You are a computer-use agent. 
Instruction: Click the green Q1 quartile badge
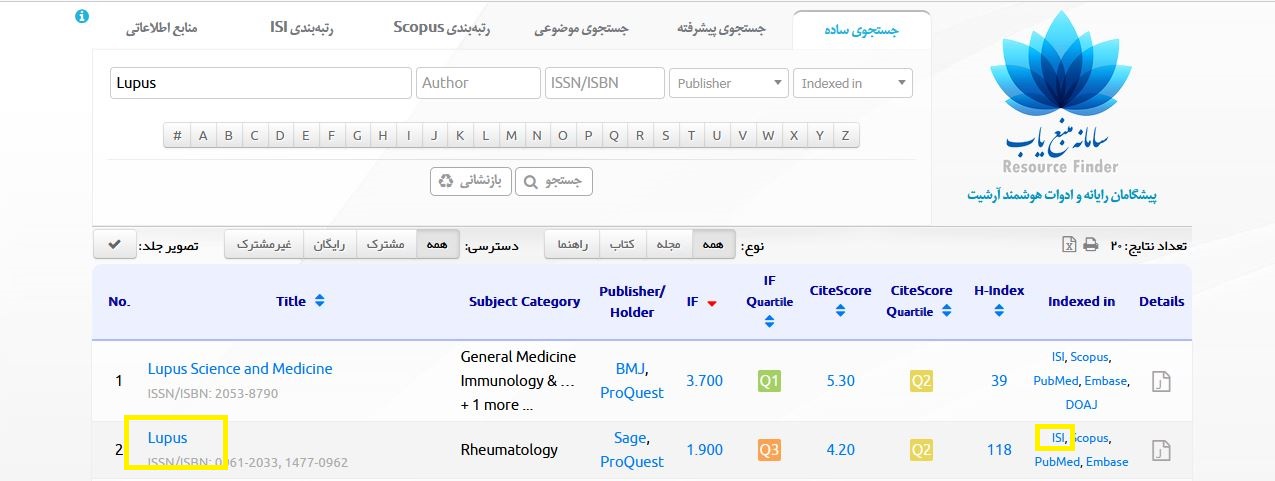[769, 380]
